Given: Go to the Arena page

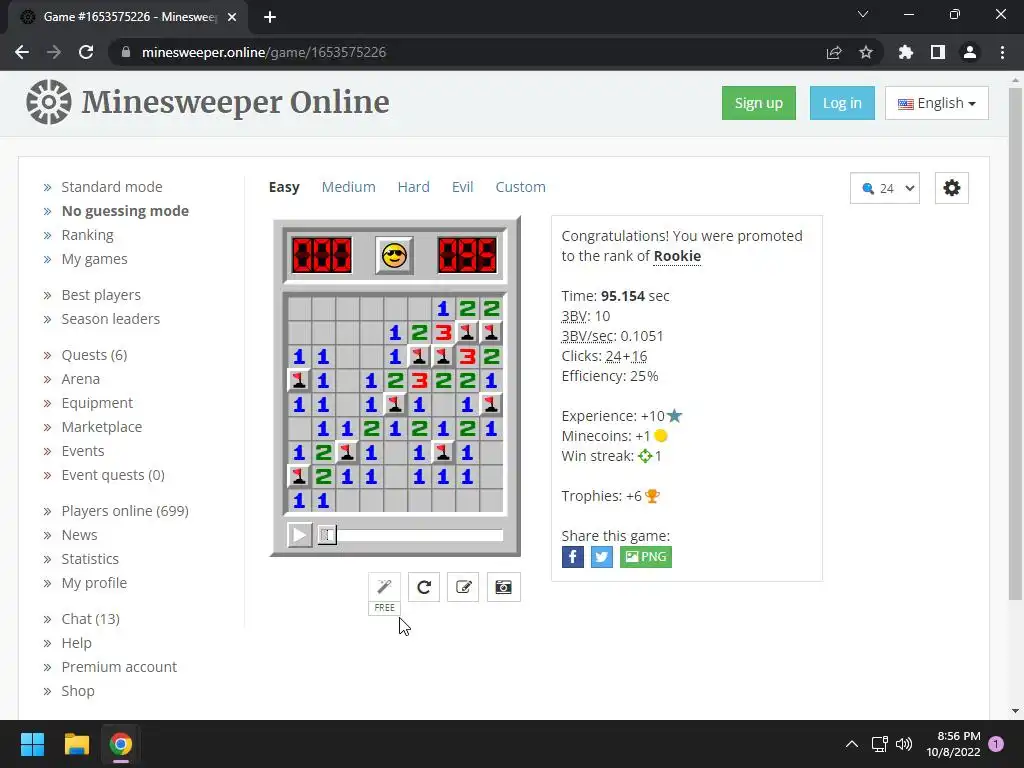Looking at the screenshot, I should coord(80,379).
